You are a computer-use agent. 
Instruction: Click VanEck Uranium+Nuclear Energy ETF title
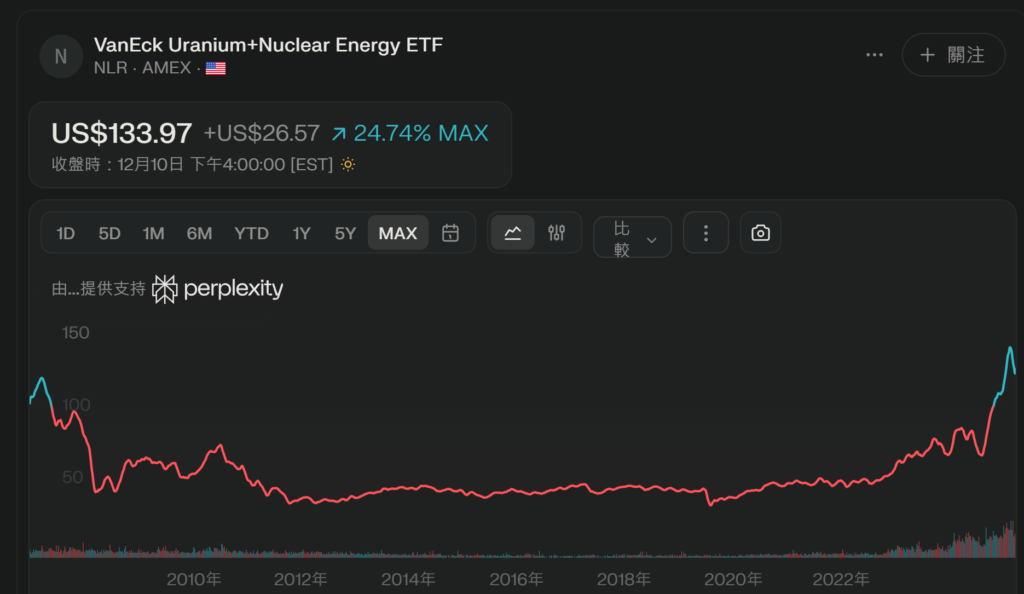click(268, 45)
